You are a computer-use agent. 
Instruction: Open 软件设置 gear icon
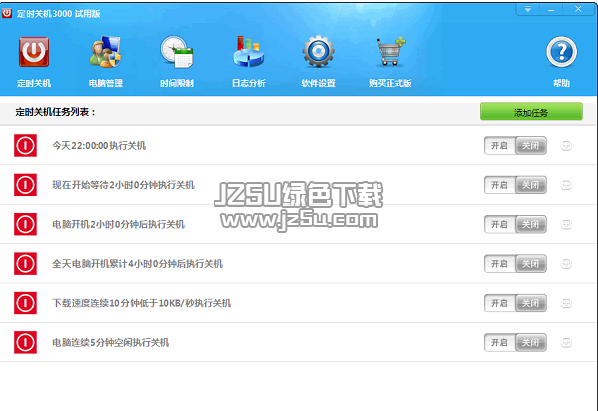pos(318,51)
